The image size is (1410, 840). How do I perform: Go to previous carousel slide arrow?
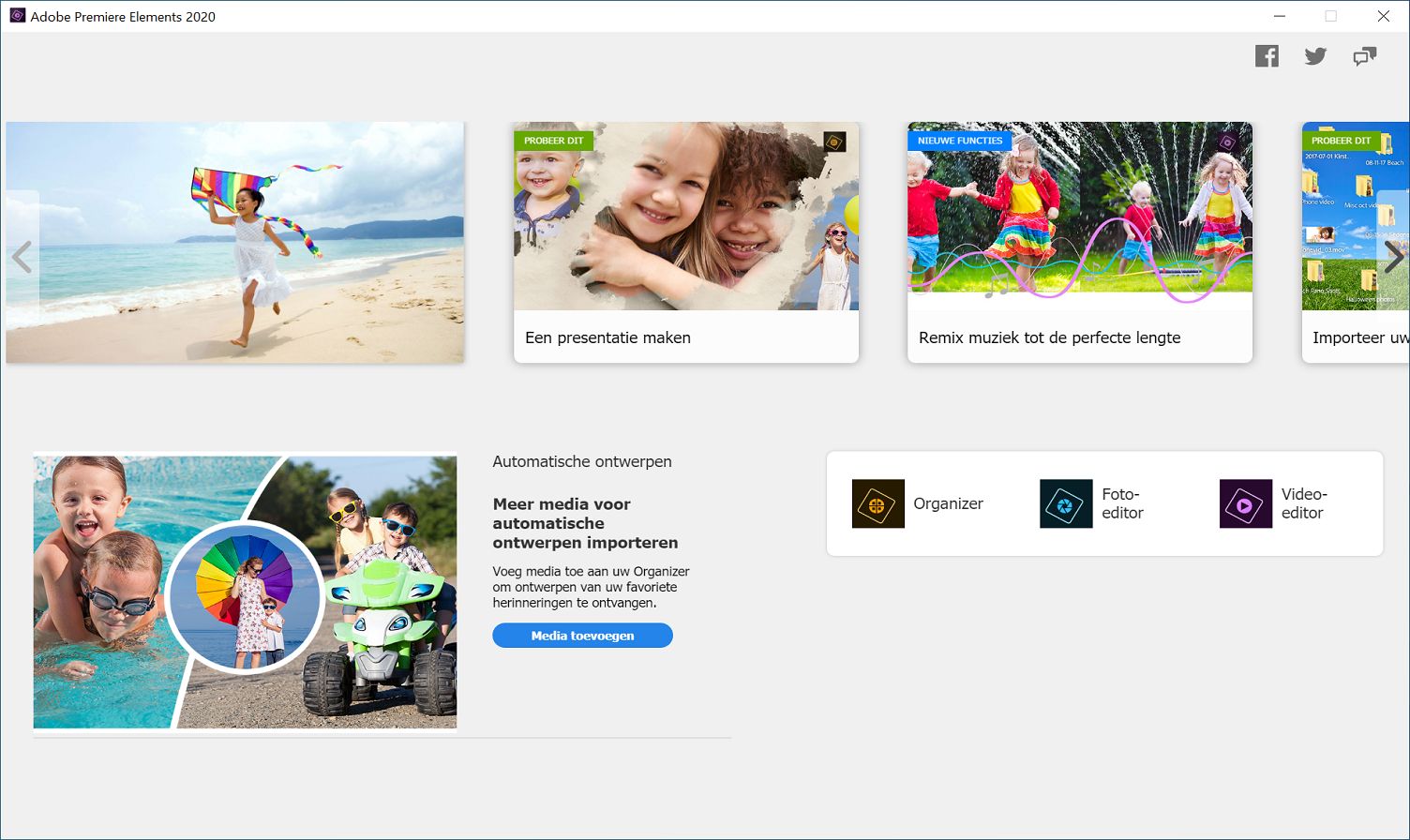(22, 257)
